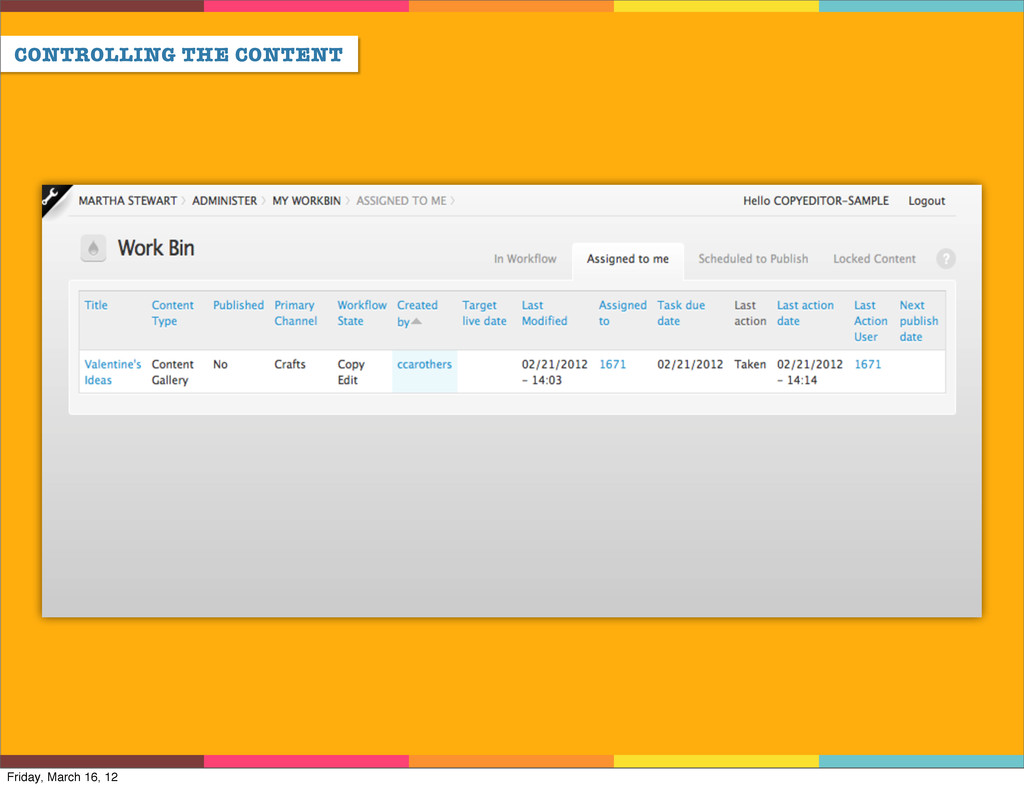Open the Valentine's Ideas title link

coord(112,372)
